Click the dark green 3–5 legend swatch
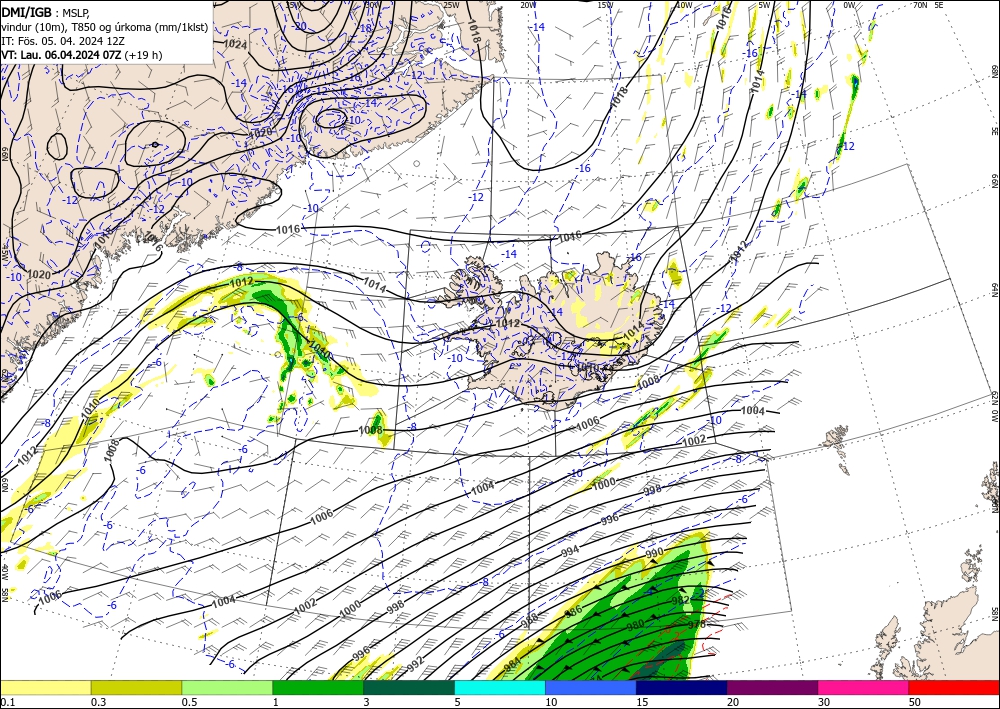1000x709 pixels. click(x=409, y=687)
